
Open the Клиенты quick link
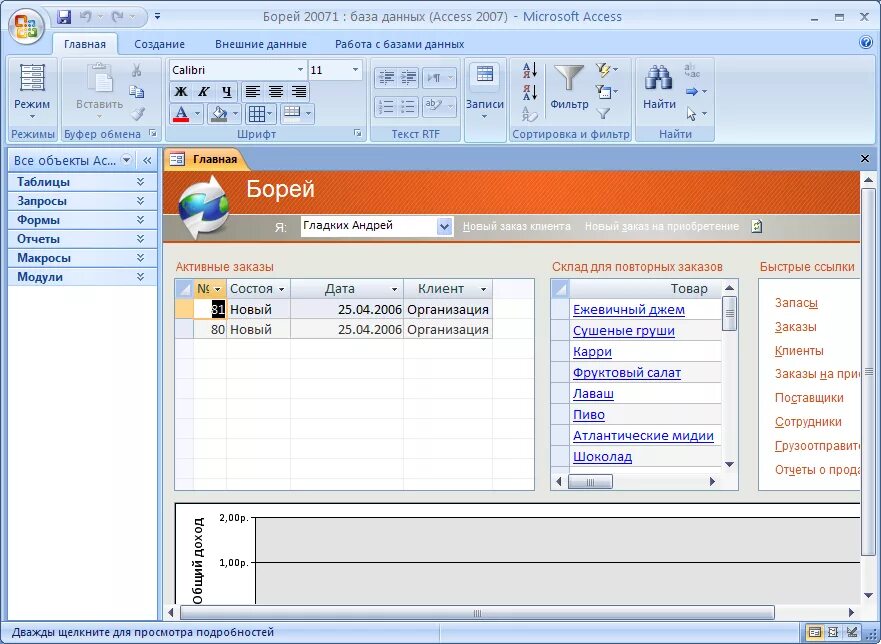799,351
